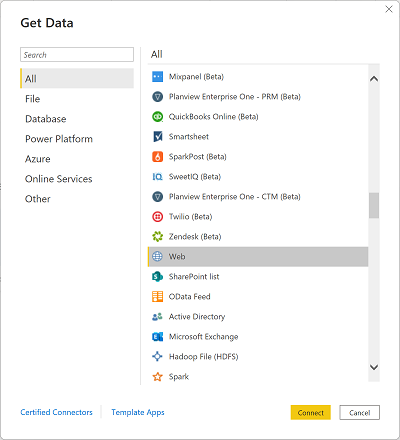
Task: Select QuickBooks Online (Beta) label
Action: 213,117
